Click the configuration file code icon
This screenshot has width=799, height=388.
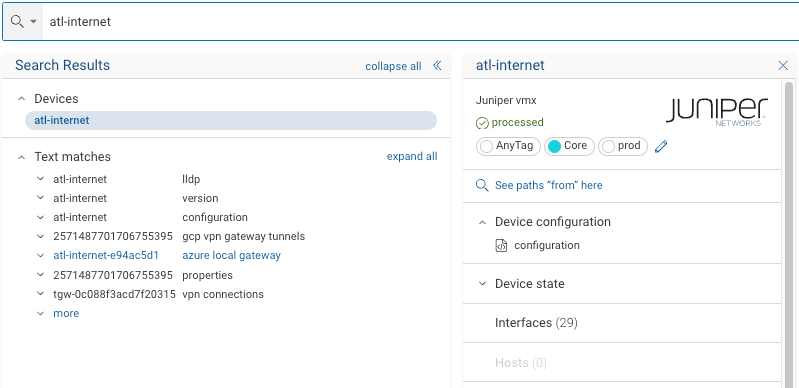pos(501,246)
